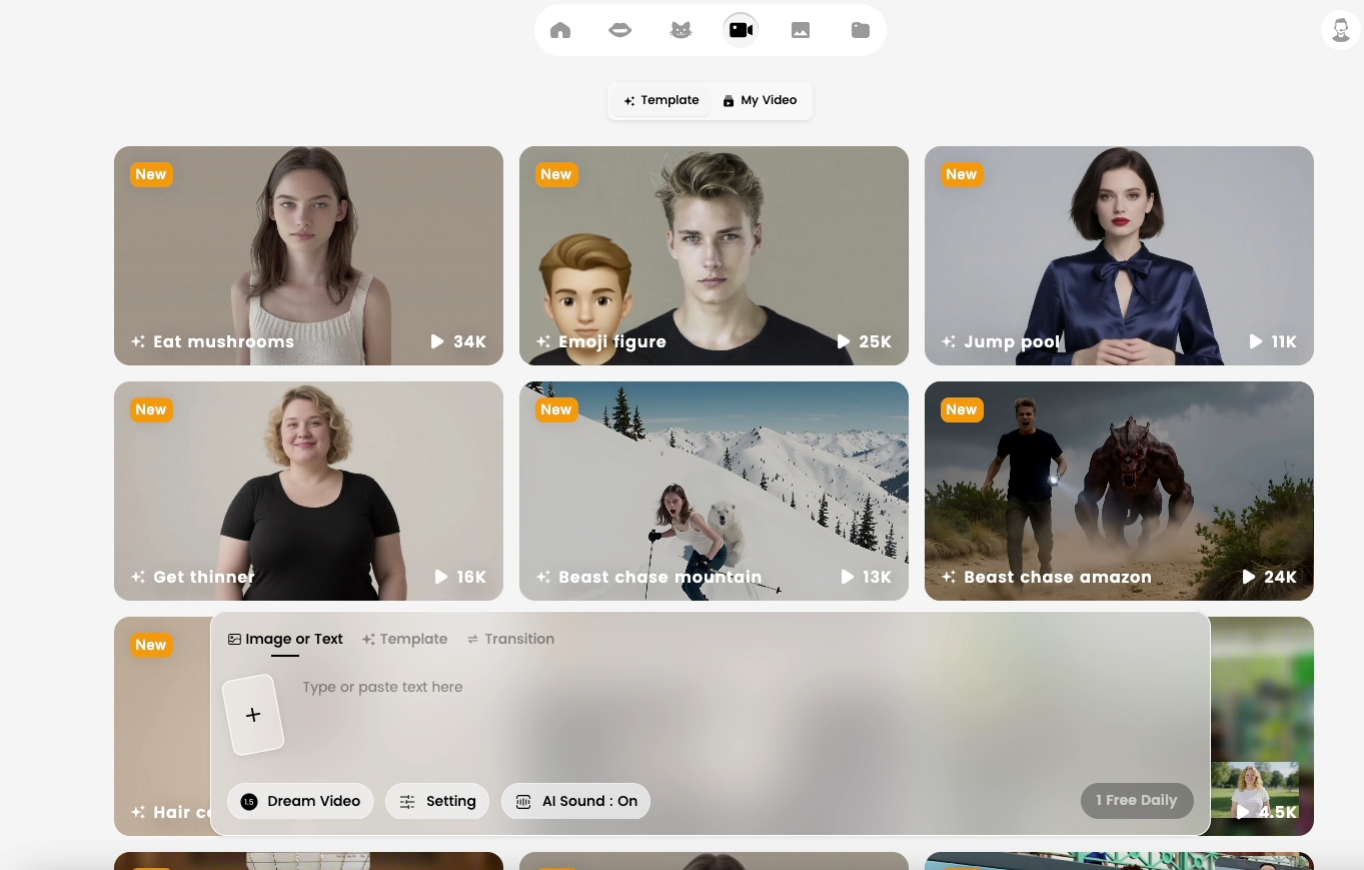Open the cat face icon in navigation
The width and height of the screenshot is (1364, 870).
pyautogui.click(x=680, y=30)
